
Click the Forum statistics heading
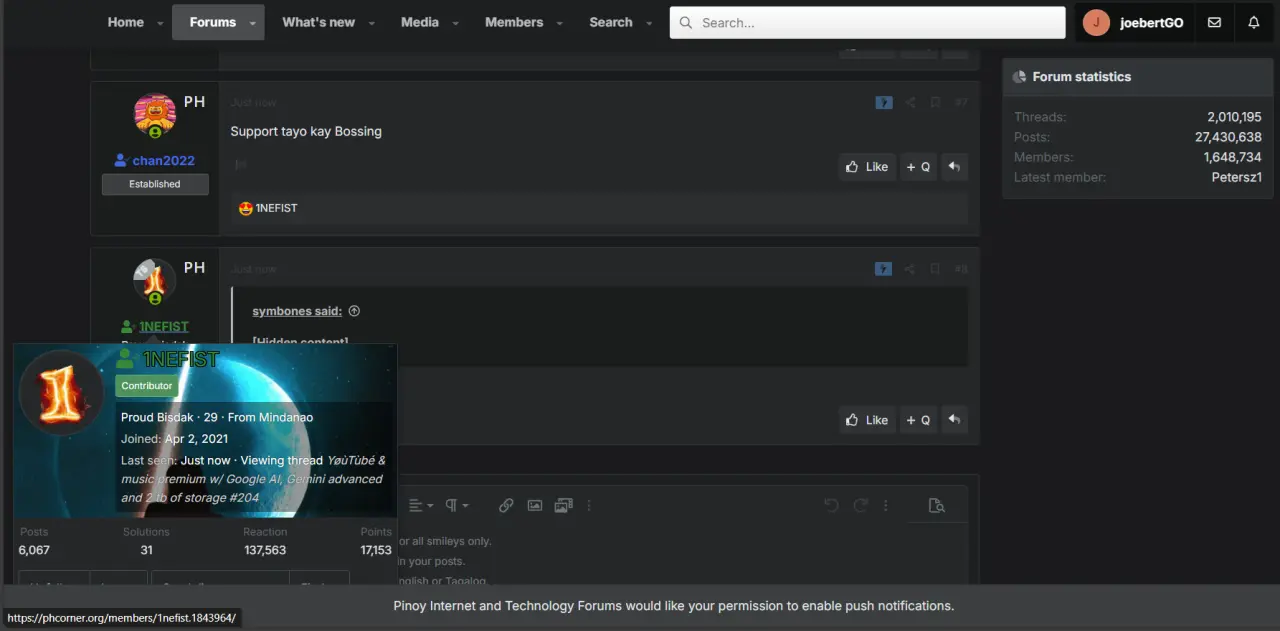[1082, 77]
